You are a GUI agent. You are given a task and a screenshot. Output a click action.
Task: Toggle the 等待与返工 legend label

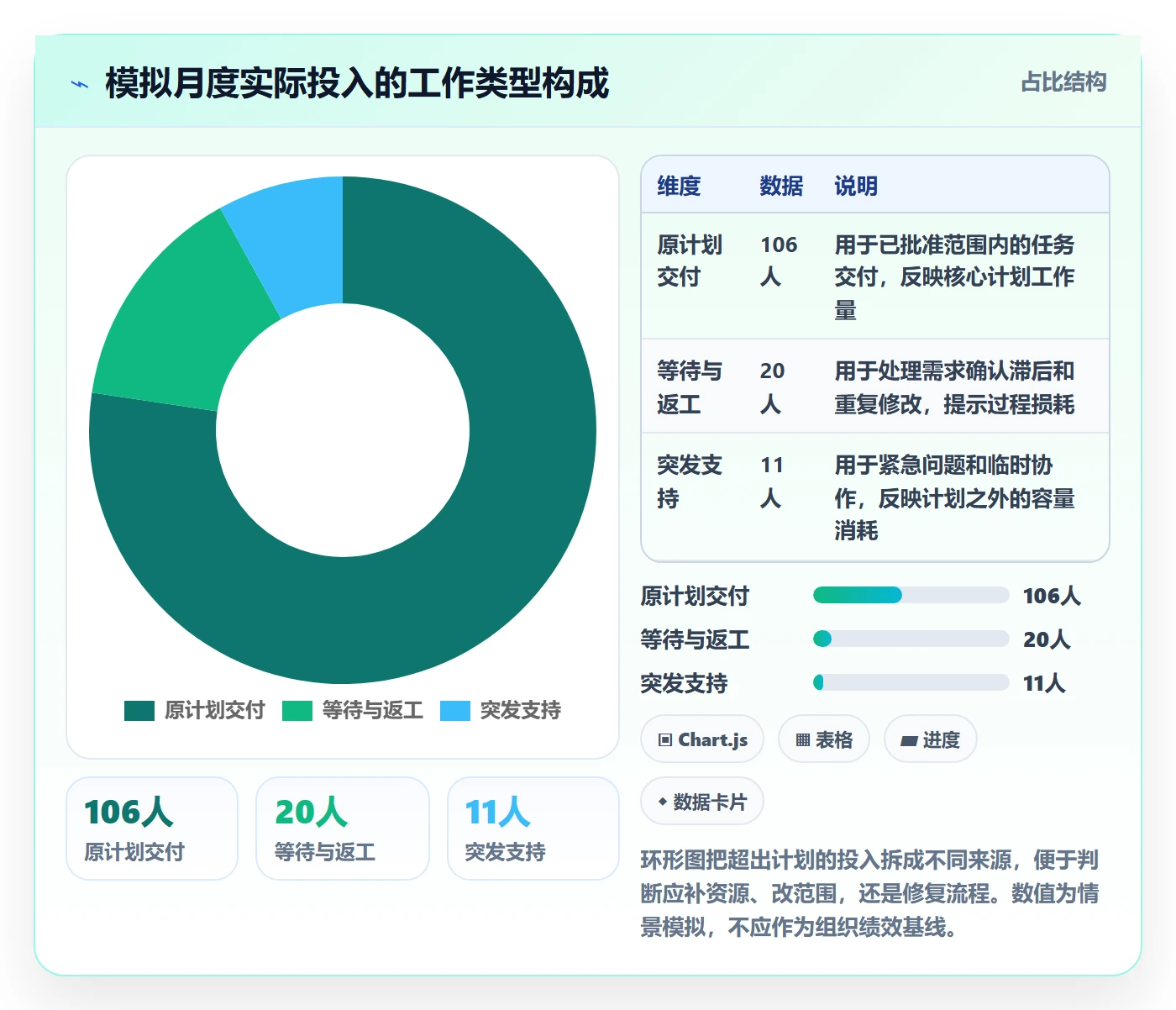373,711
